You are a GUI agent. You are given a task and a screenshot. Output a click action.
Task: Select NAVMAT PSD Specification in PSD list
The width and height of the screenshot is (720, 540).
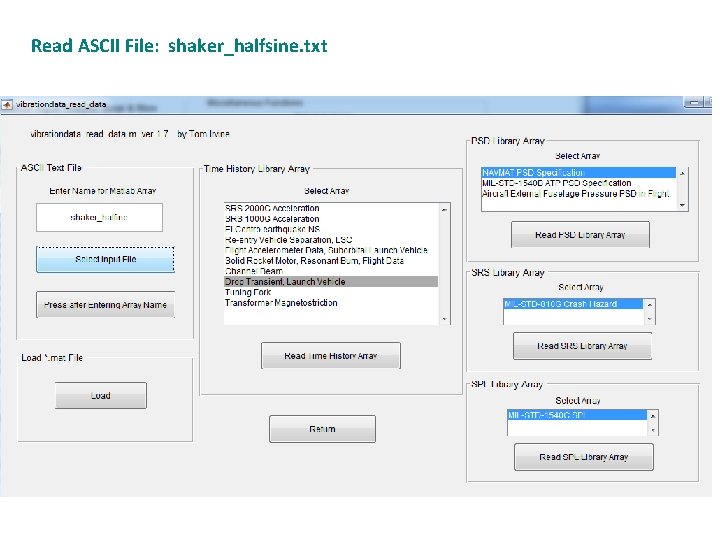click(579, 173)
